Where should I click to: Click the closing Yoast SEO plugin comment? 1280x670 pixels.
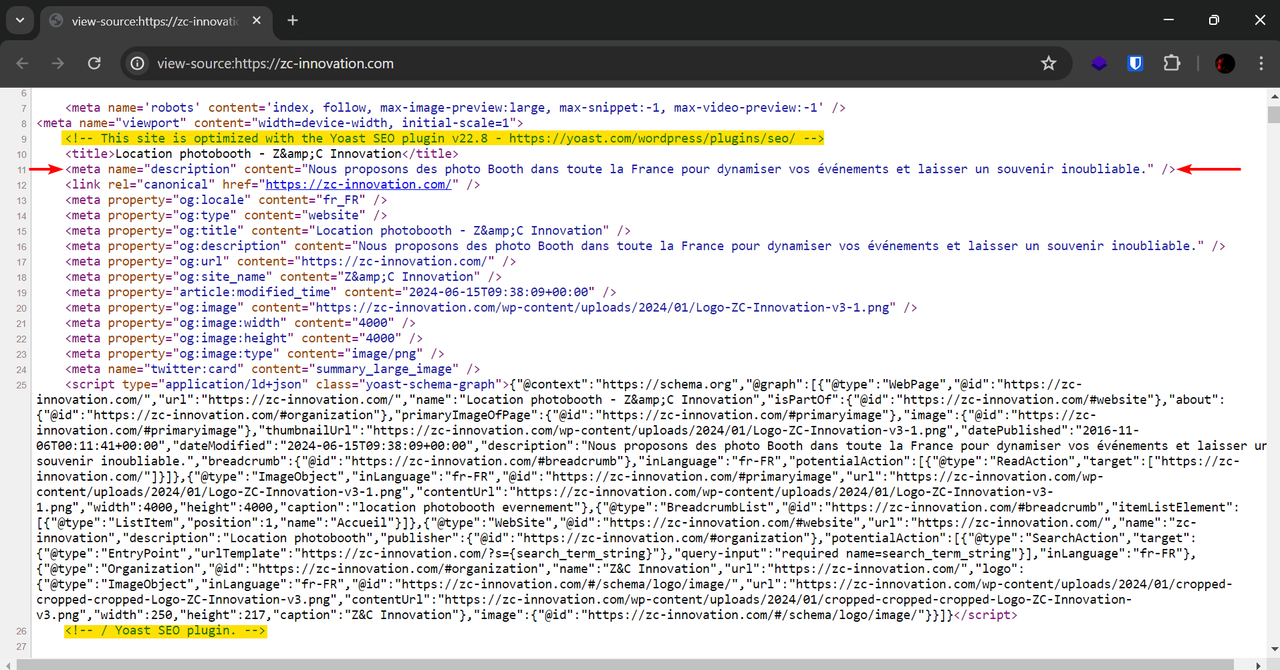tap(165, 630)
